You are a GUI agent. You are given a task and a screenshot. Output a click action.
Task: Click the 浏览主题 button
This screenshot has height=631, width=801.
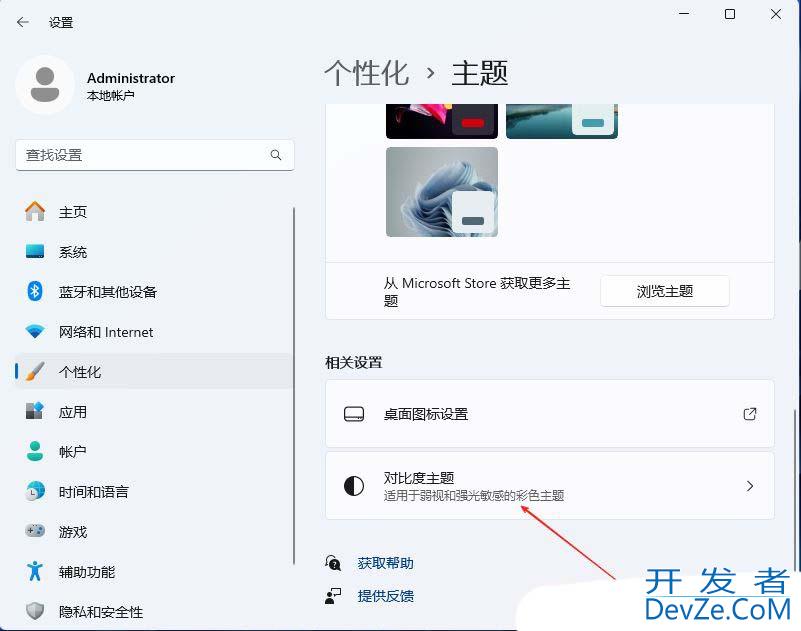pyautogui.click(x=665, y=291)
